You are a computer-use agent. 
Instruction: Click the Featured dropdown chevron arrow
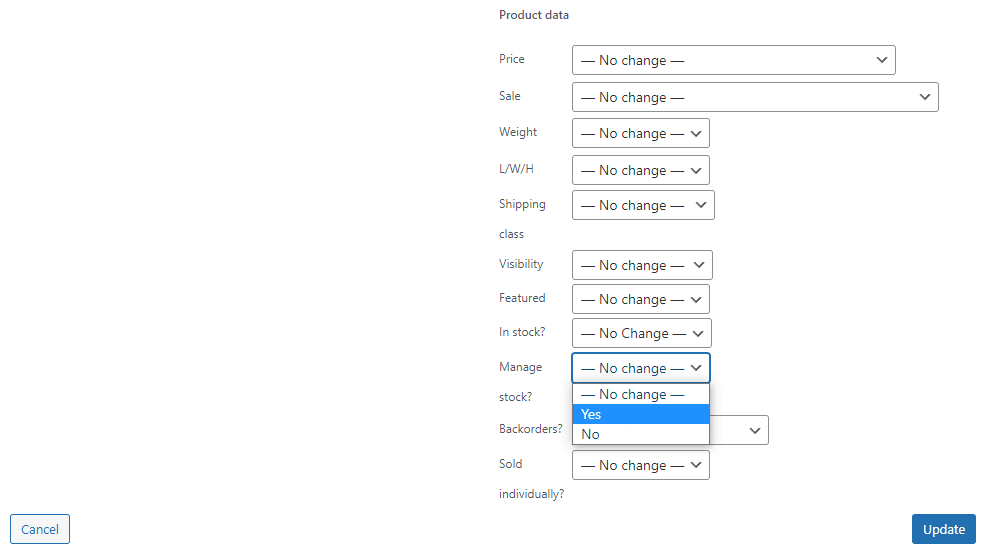point(696,299)
